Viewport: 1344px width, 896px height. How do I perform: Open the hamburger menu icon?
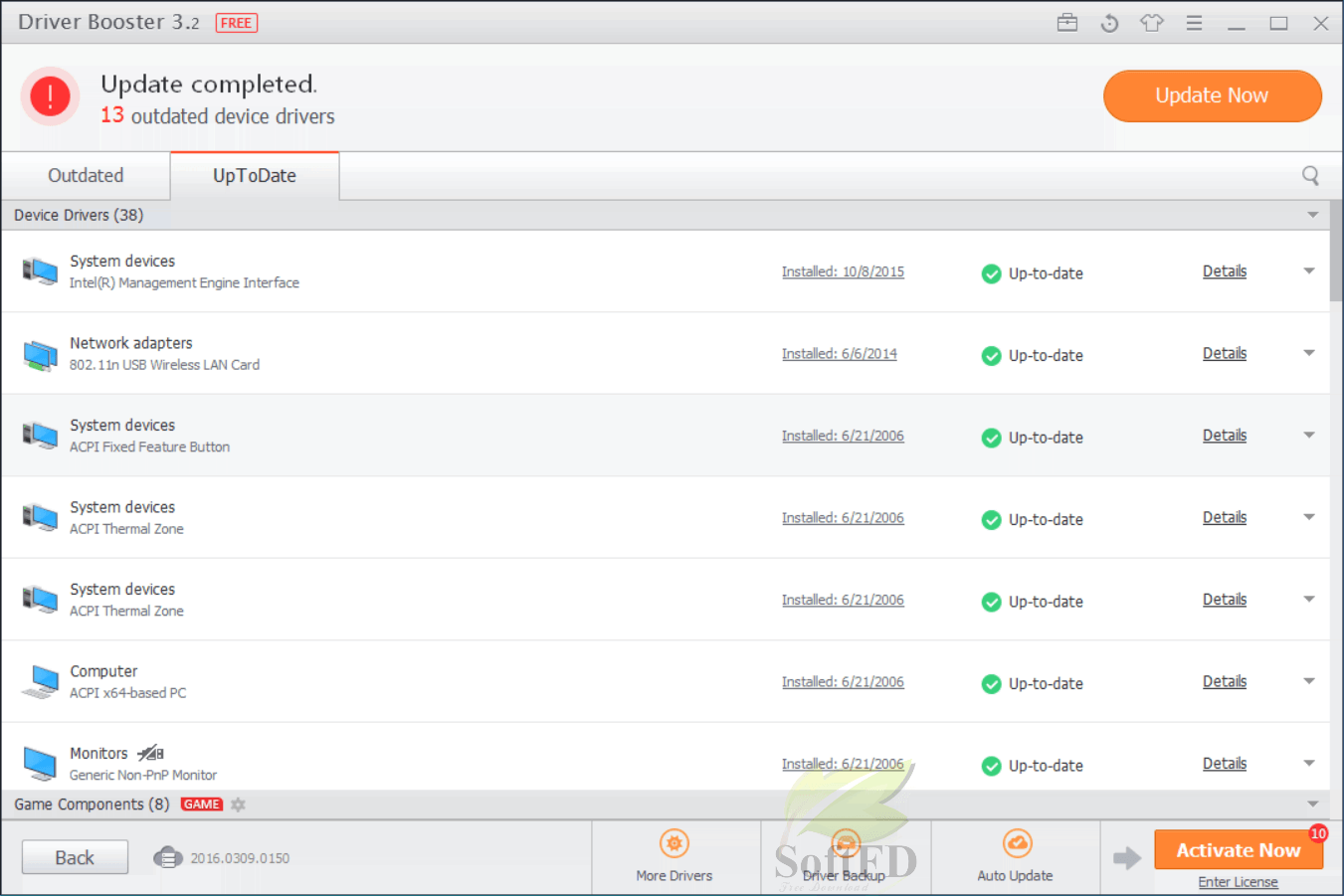click(1195, 23)
